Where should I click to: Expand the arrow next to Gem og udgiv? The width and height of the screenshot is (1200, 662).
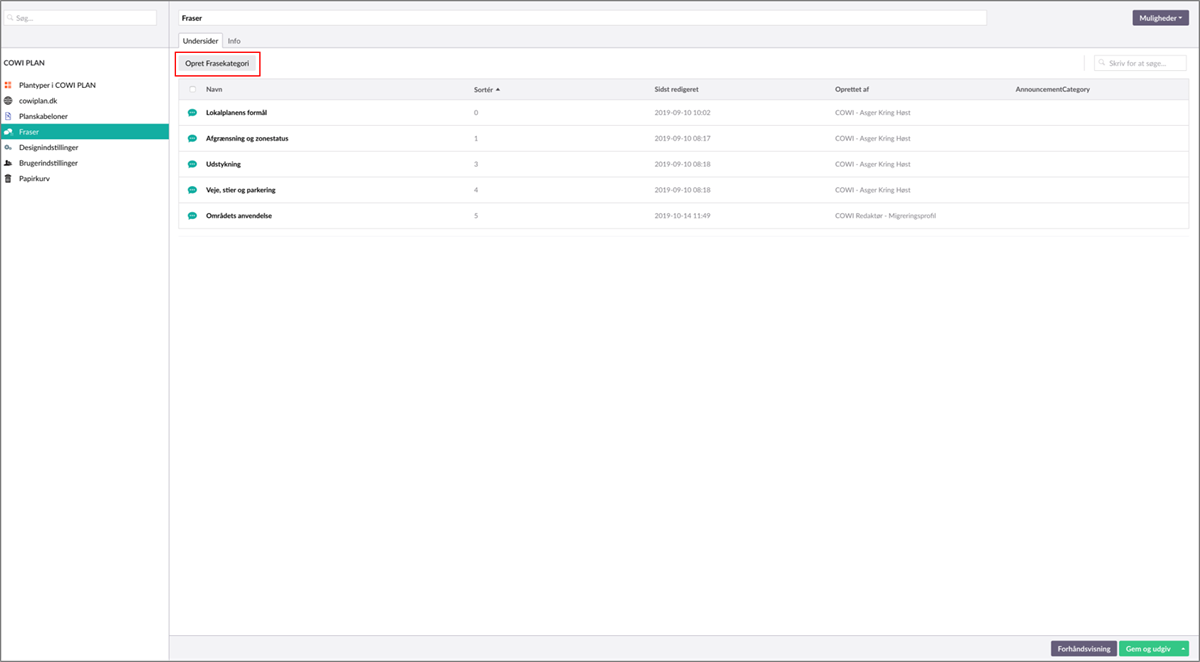1183,649
